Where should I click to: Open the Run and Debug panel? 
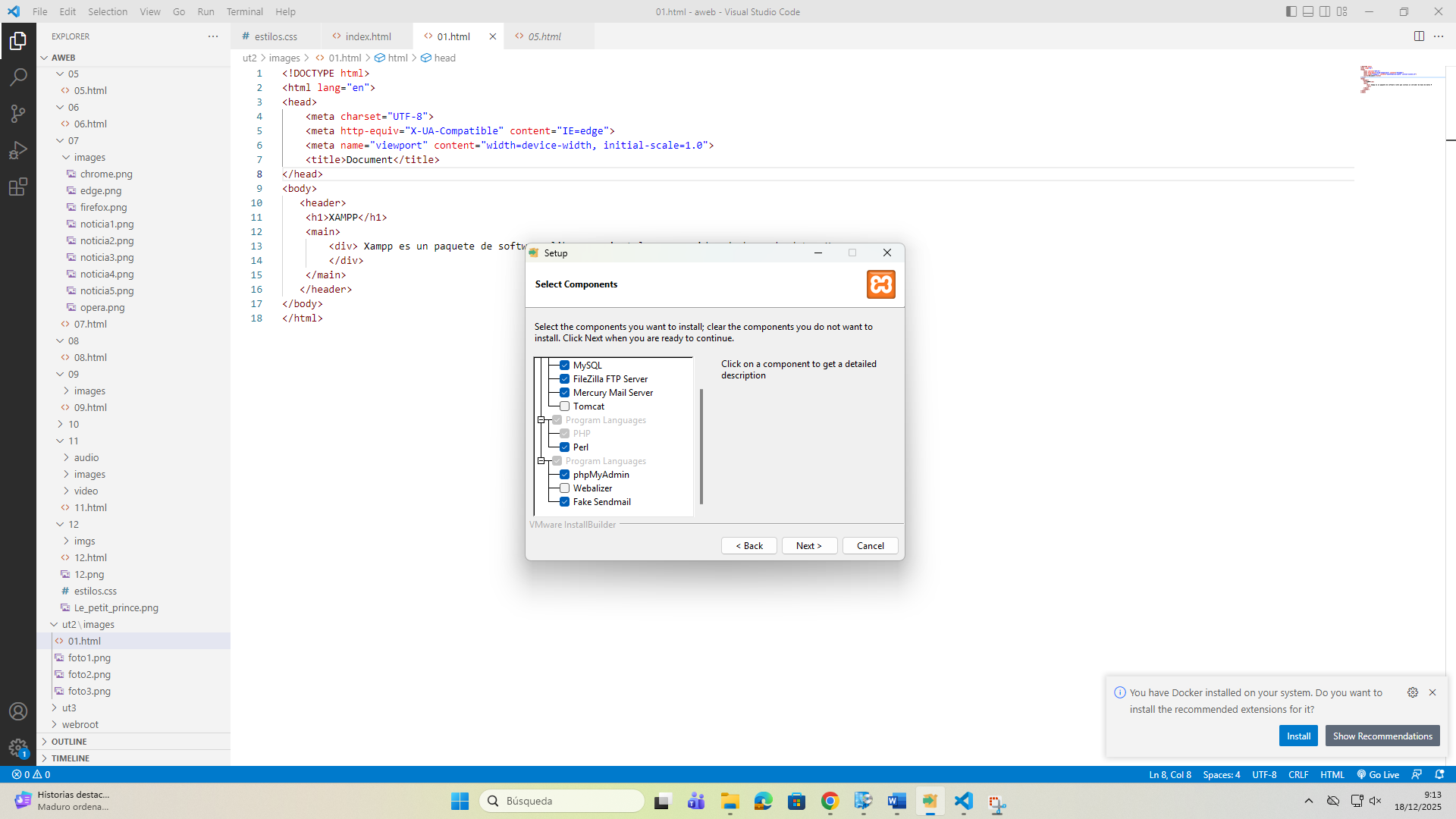pos(18,149)
